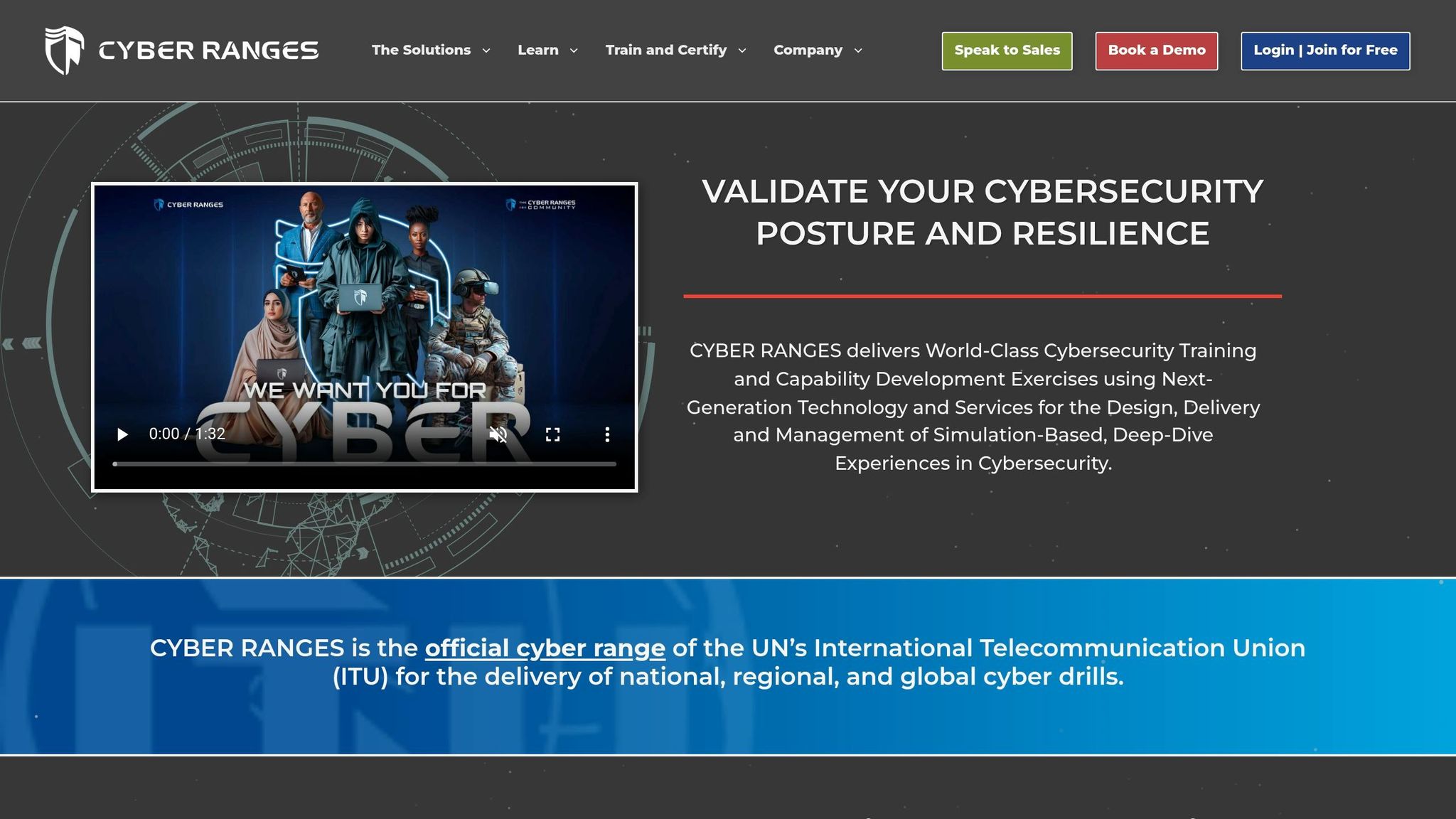Enter fullscreen mode on the video
Viewport: 1456px width, 819px height.
point(552,434)
